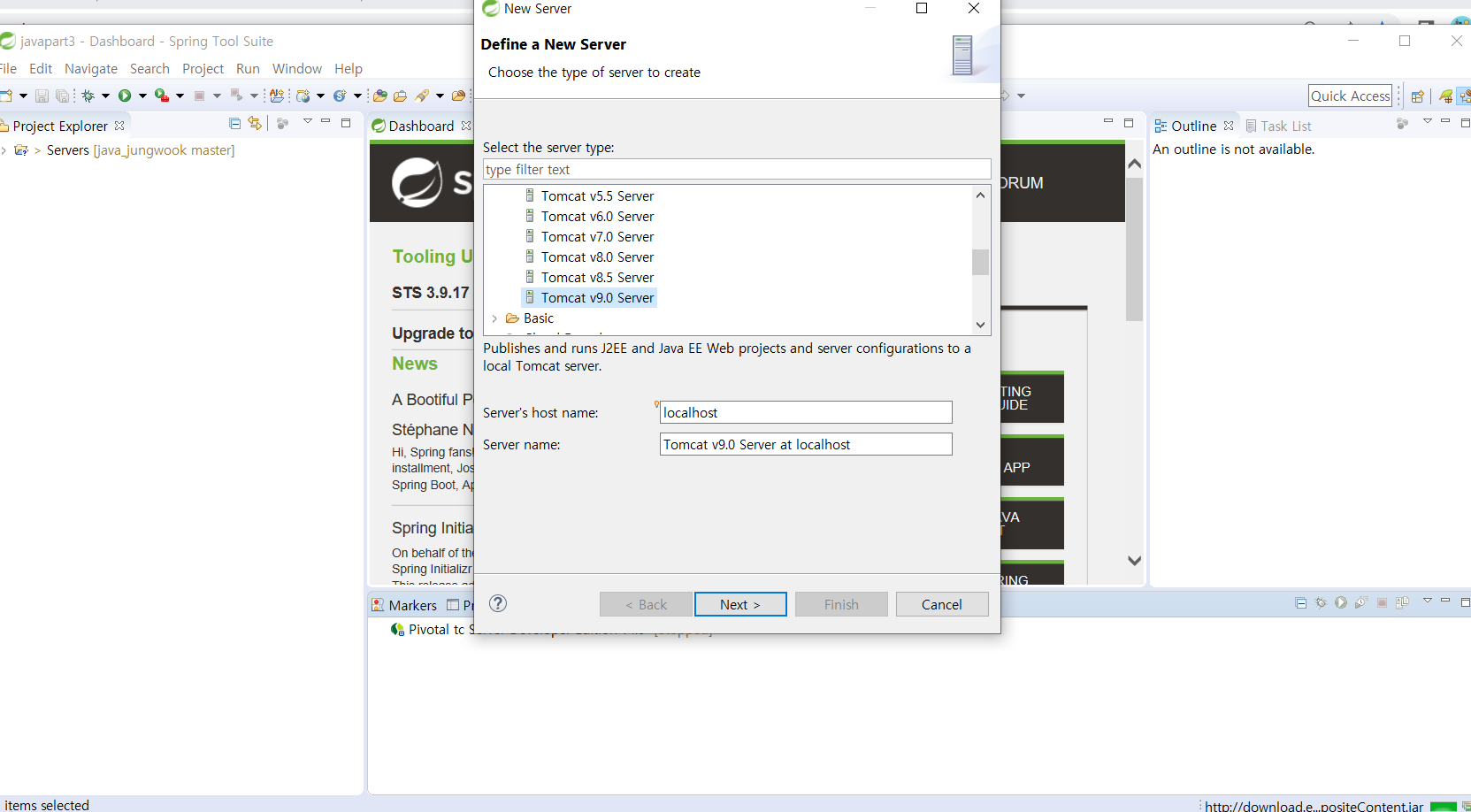Minimize the Project Explorer panel
The width and height of the screenshot is (1471, 812).
pyautogui.click(x=326, y=121)
